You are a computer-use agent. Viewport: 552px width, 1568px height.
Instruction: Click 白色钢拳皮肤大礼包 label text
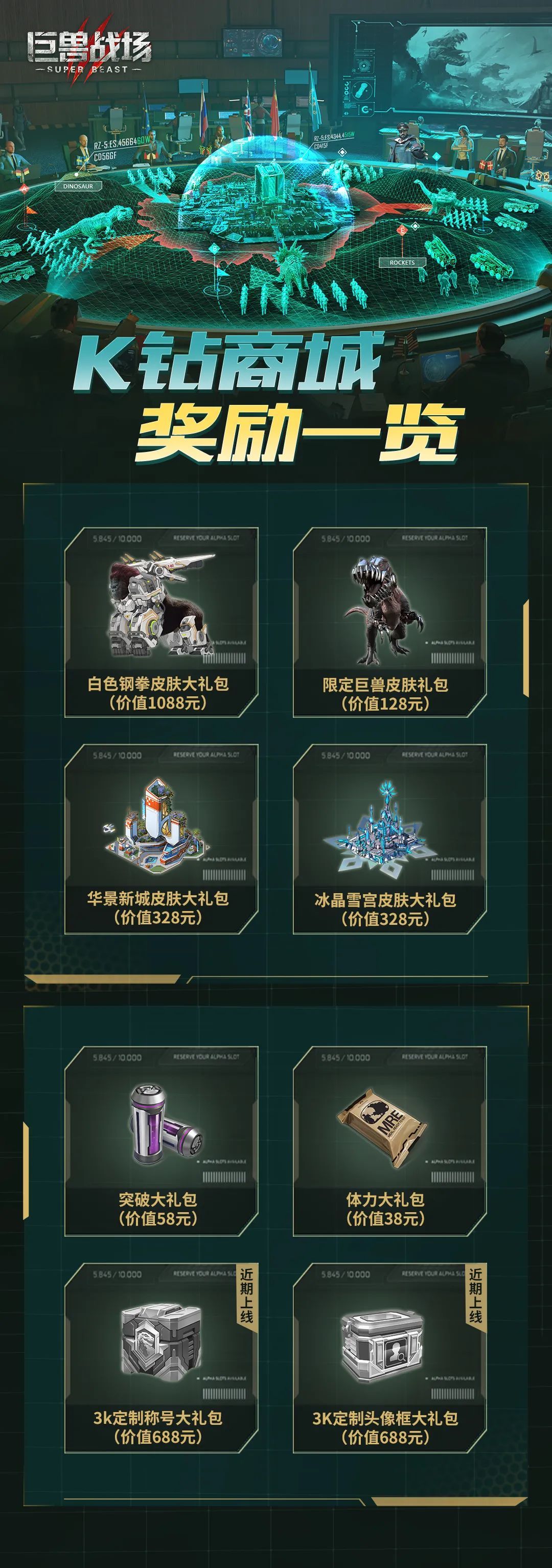pos(158,684)
